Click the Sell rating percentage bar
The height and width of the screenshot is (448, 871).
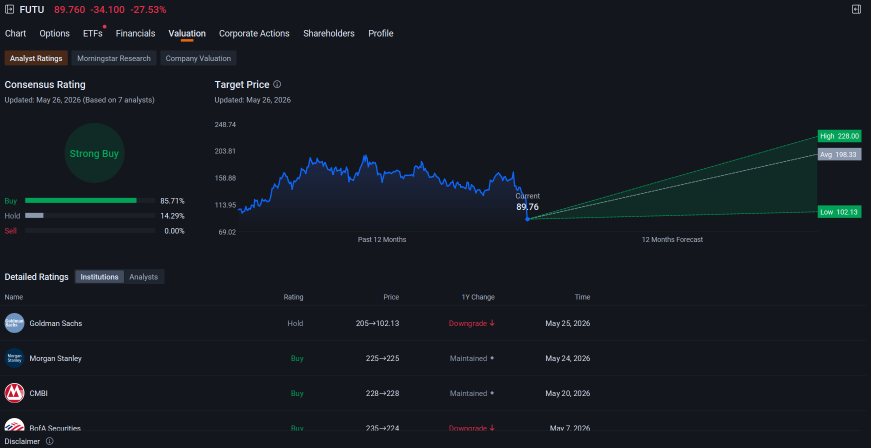point(90,230)
